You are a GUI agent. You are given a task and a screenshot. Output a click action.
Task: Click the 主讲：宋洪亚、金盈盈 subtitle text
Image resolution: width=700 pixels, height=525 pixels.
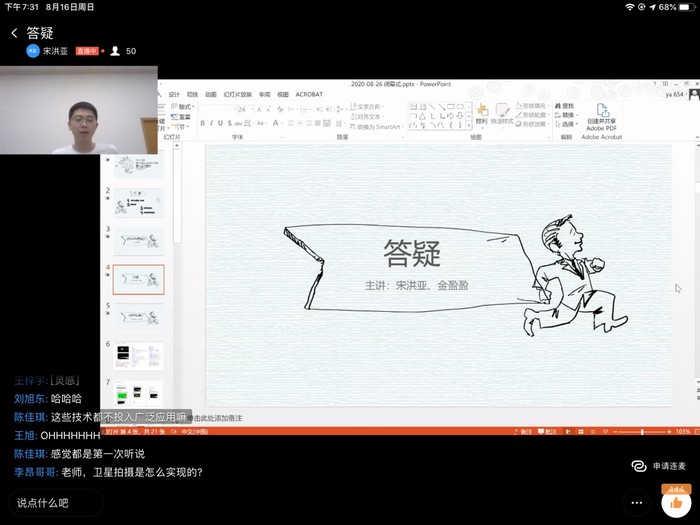[416, 285]
